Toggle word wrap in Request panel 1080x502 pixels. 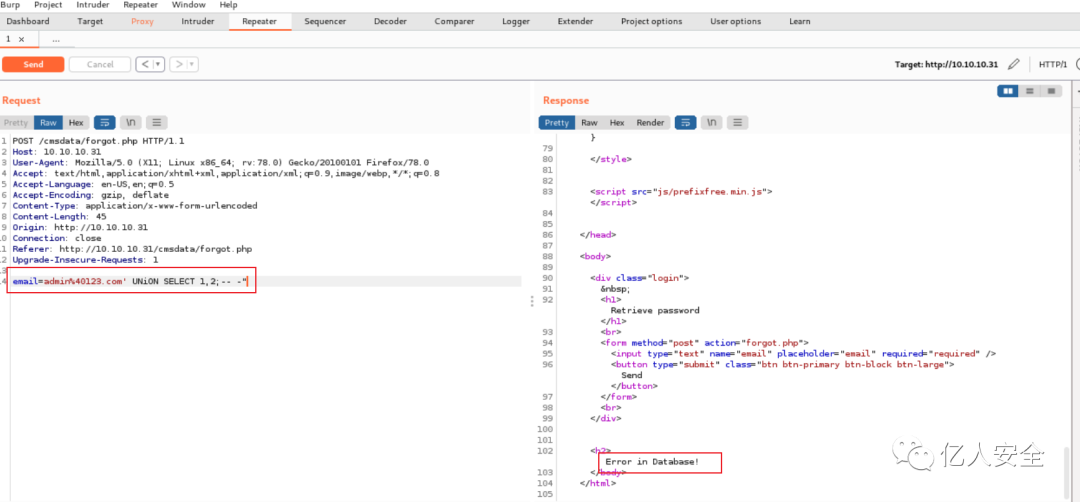tap(105, 123)
